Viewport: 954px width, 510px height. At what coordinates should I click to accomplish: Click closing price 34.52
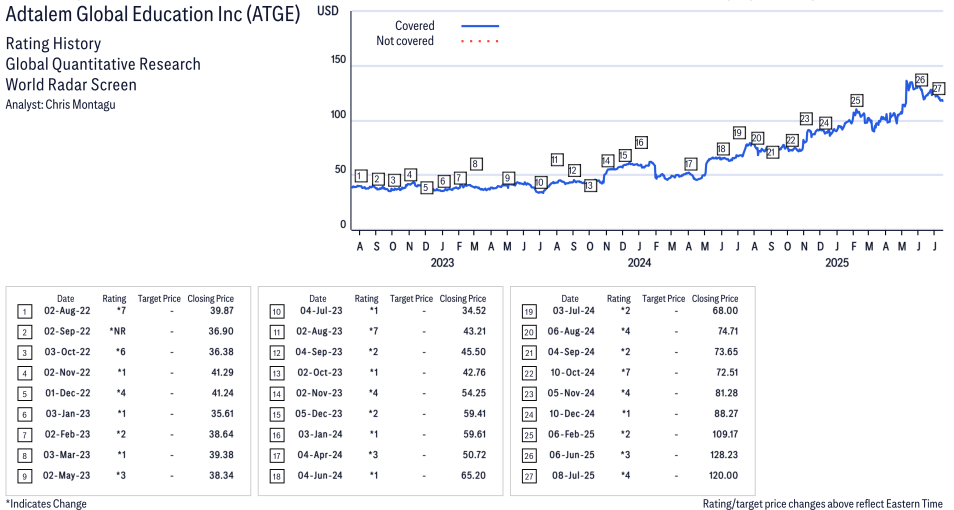pyautogui.click(x=474, y=310)
